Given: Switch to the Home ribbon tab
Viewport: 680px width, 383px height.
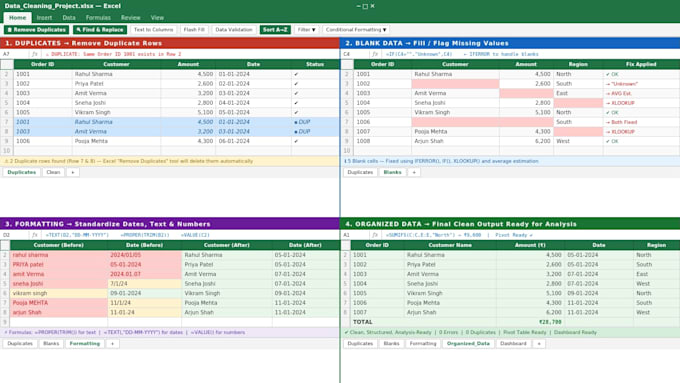Looking at the screenshot, I should click(x=17, y=18).
